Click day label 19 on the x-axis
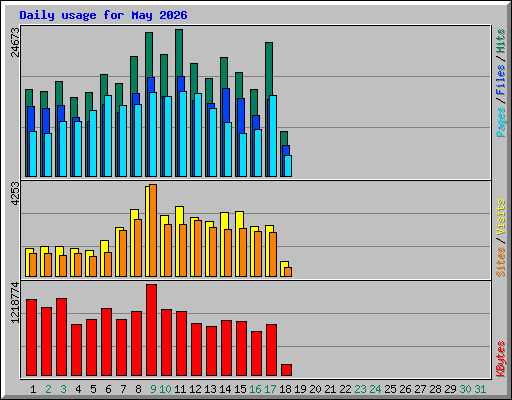 click(300, 389)
